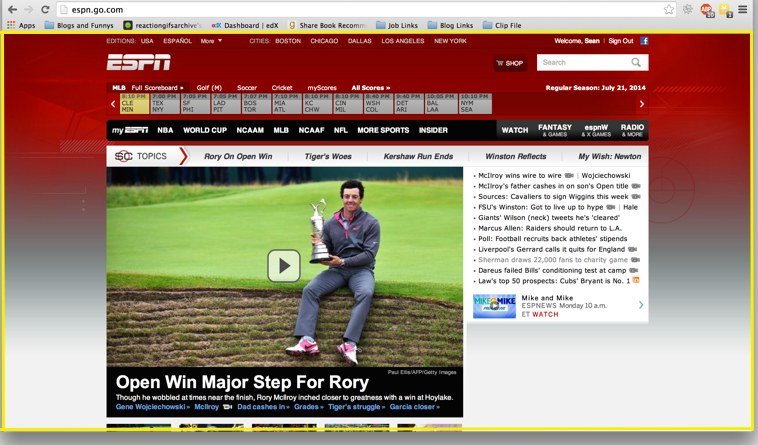Switch scoreboard to Golf (M) tab

click(x=209, y=87)
